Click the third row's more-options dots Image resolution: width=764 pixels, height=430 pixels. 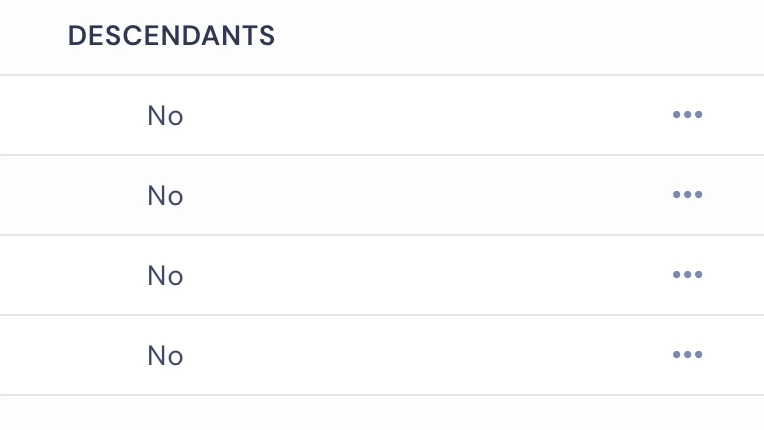(687, 275)
